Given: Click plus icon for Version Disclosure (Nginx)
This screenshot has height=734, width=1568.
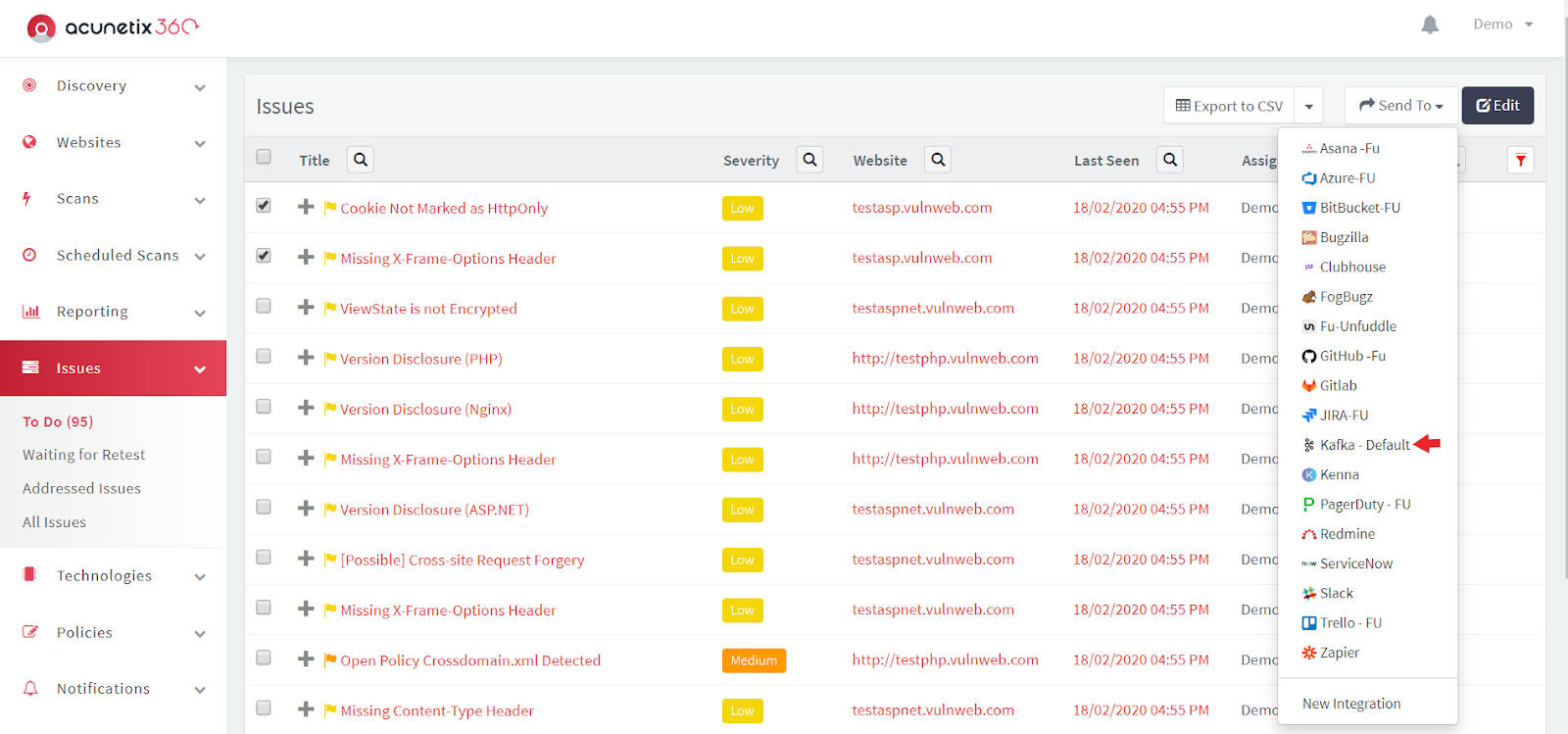Looking at the screenshot, I should click(x=306, y=408).
